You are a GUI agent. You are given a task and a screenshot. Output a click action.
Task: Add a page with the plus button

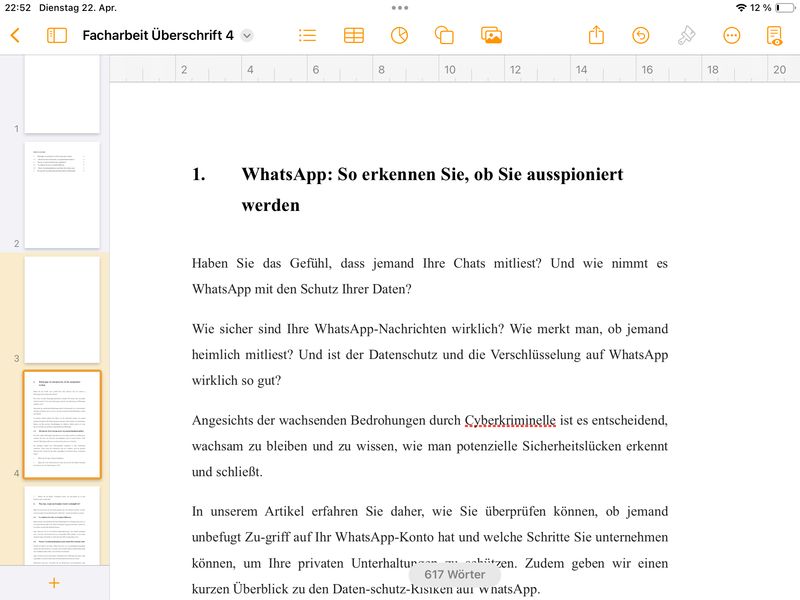(x=54, y=583)
